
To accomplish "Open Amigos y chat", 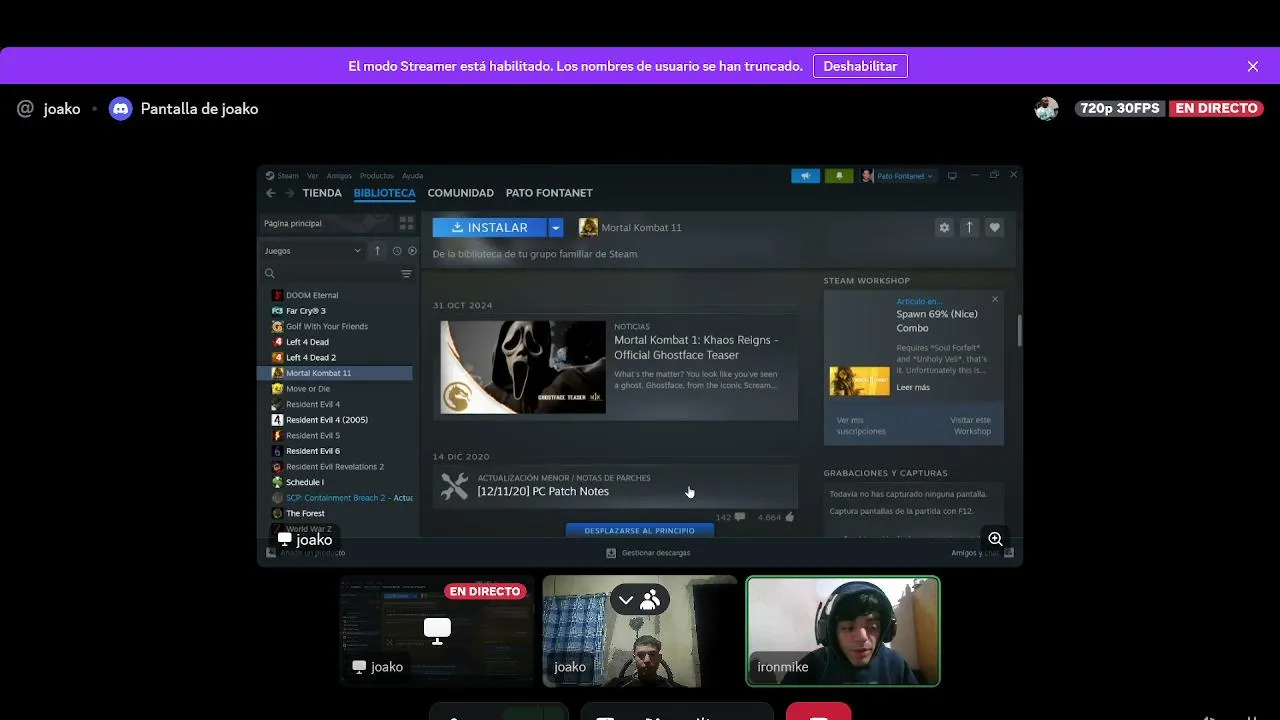I will coord(982,553).
